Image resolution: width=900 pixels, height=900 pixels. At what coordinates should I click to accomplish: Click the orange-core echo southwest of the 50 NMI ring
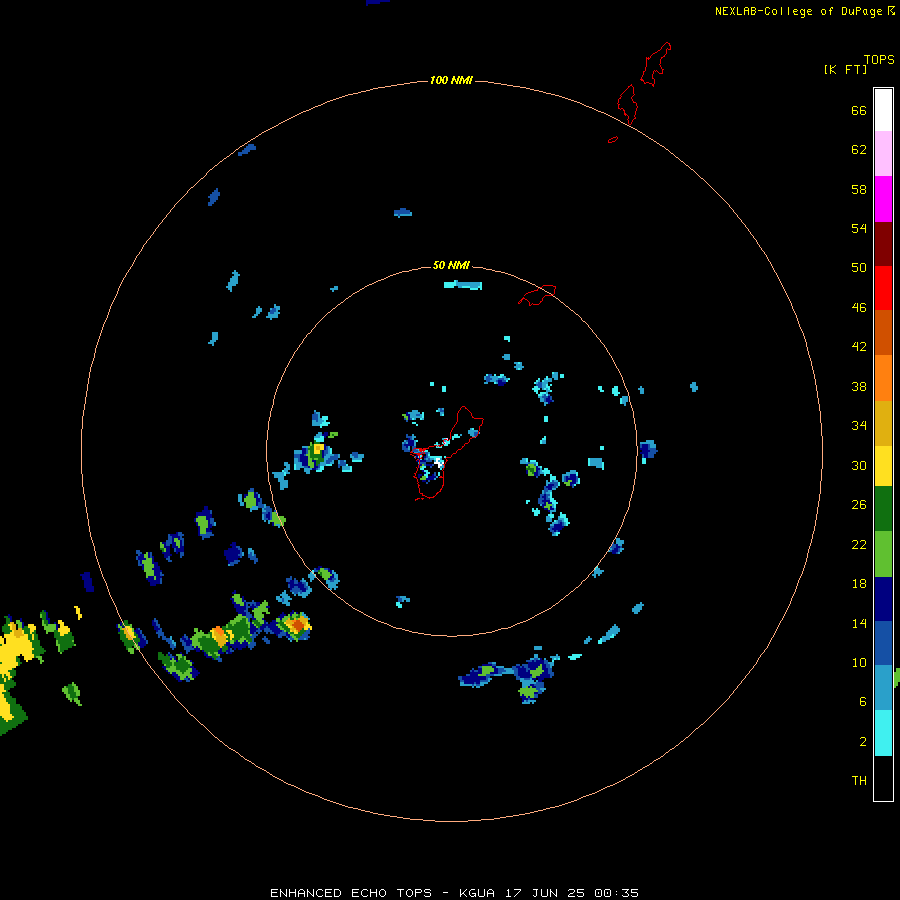point(295,625)
